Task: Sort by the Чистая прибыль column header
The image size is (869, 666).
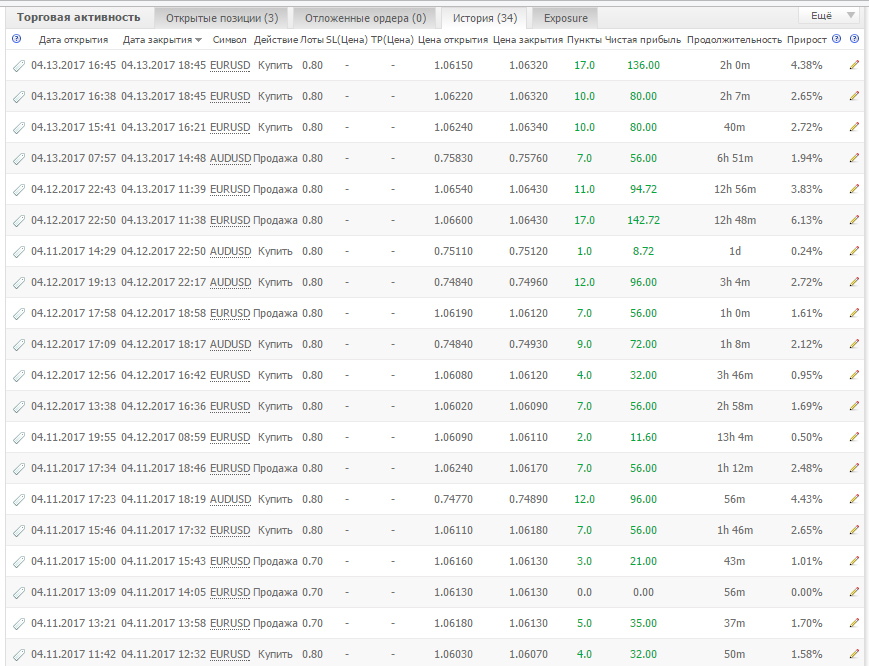Action: [x=643, y=40]
